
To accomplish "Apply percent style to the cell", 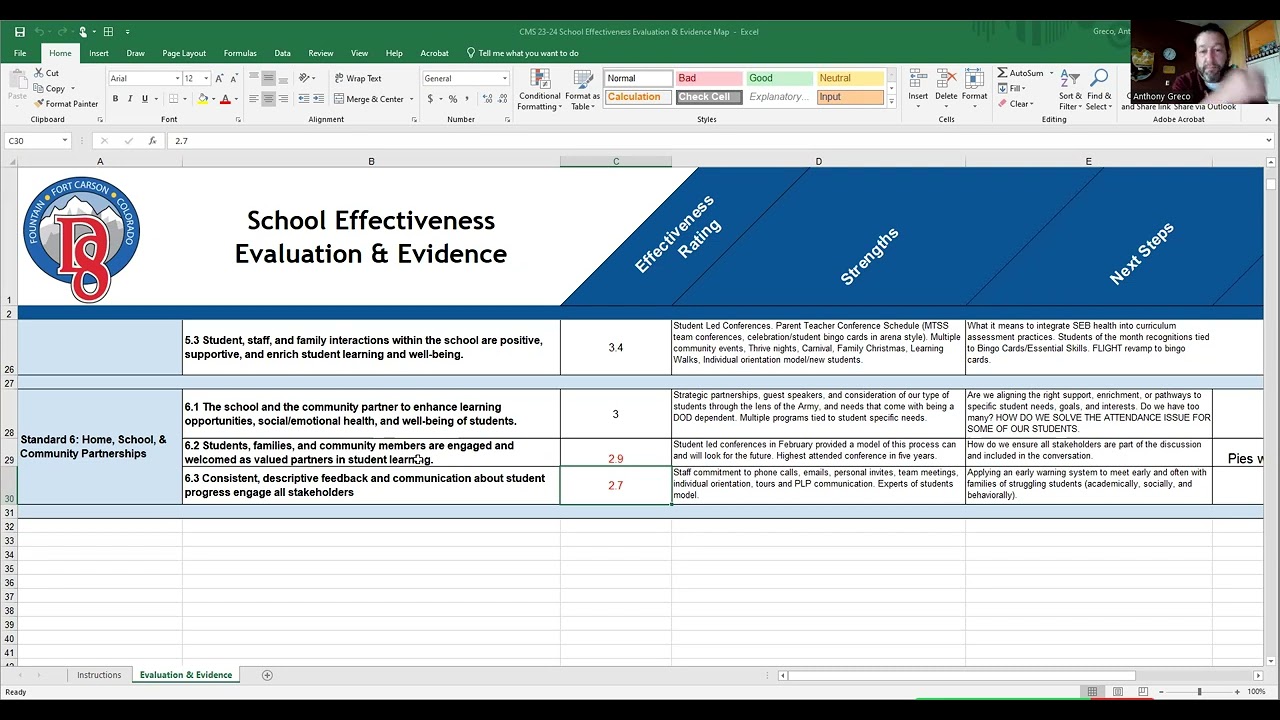I will [x=453, y=99].
